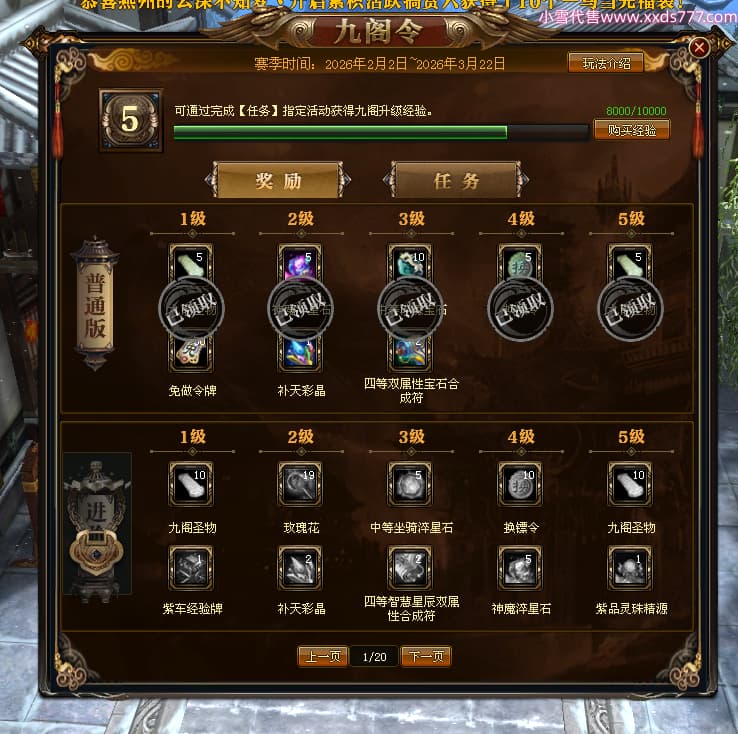Screen dimensions: 738x734
Task: Select the 神魔淬星石 reward icon
Action: pos(520,567)
